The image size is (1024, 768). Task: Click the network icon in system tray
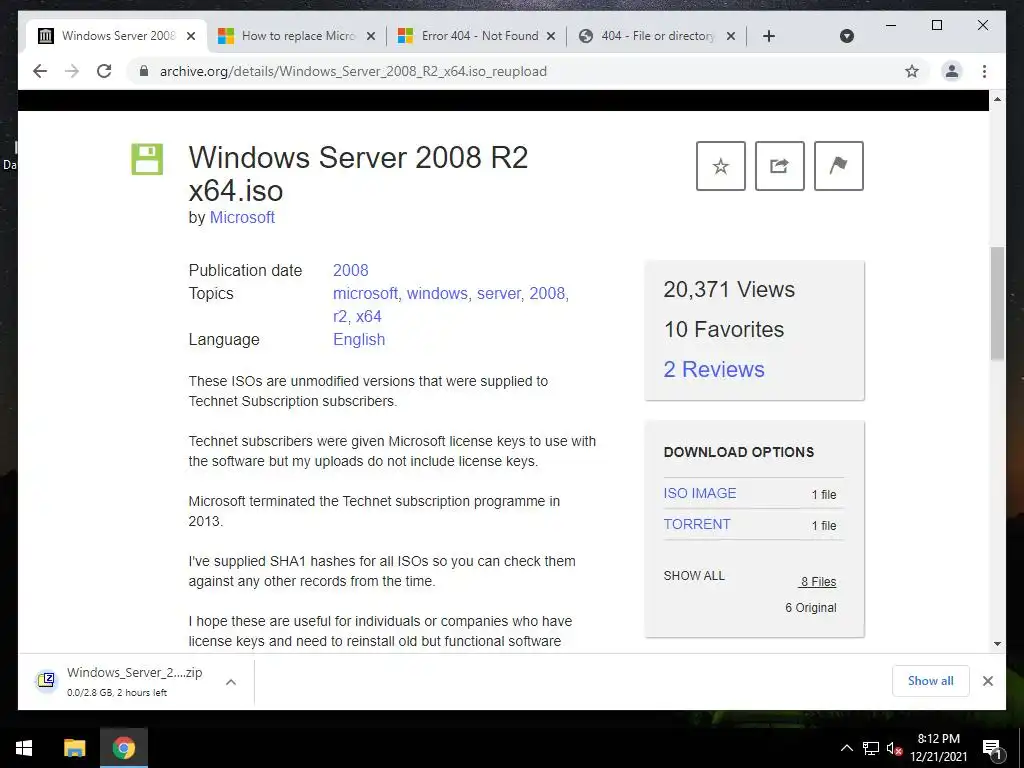[871, 748]
